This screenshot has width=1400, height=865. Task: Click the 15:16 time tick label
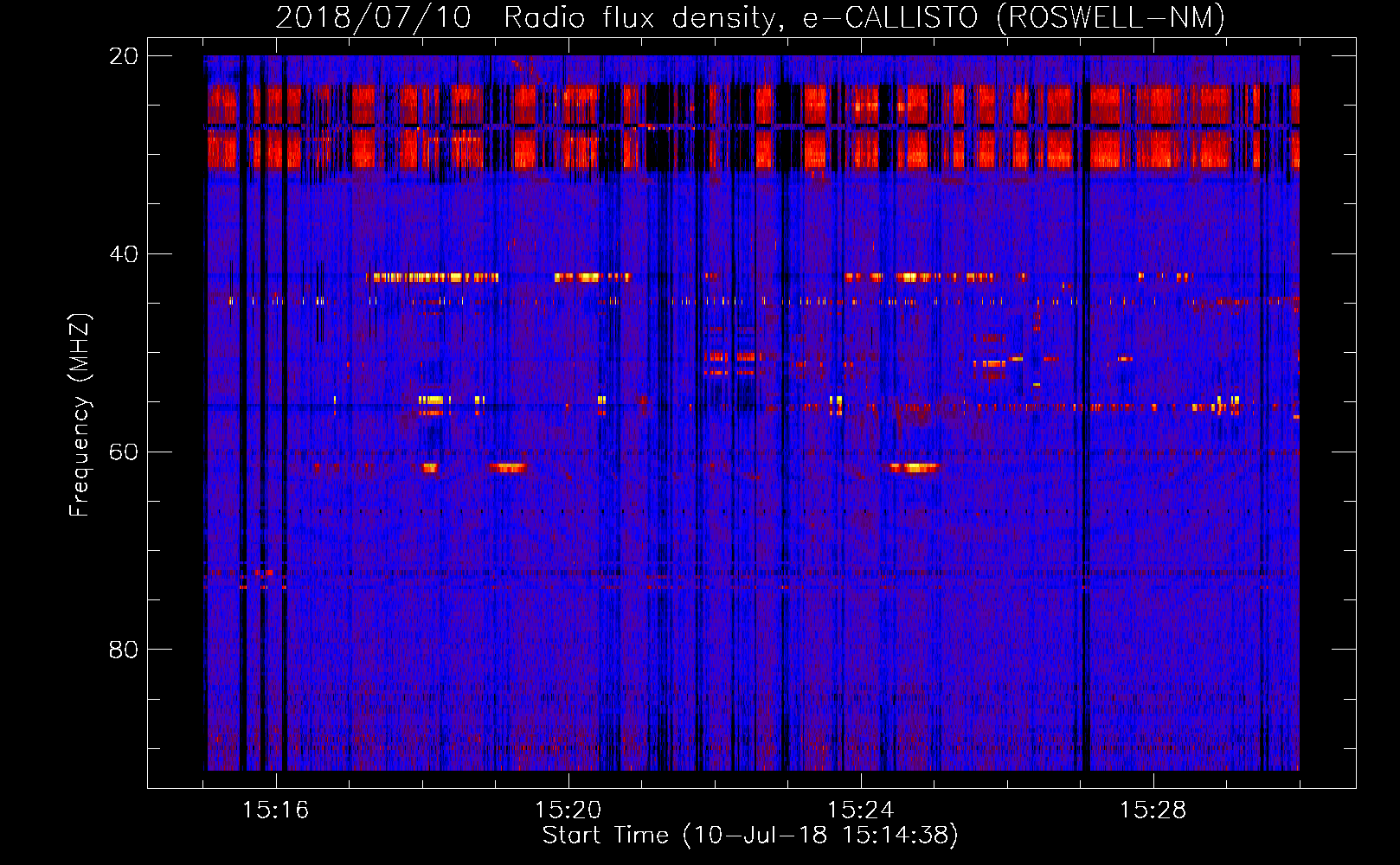coord(275,811)
